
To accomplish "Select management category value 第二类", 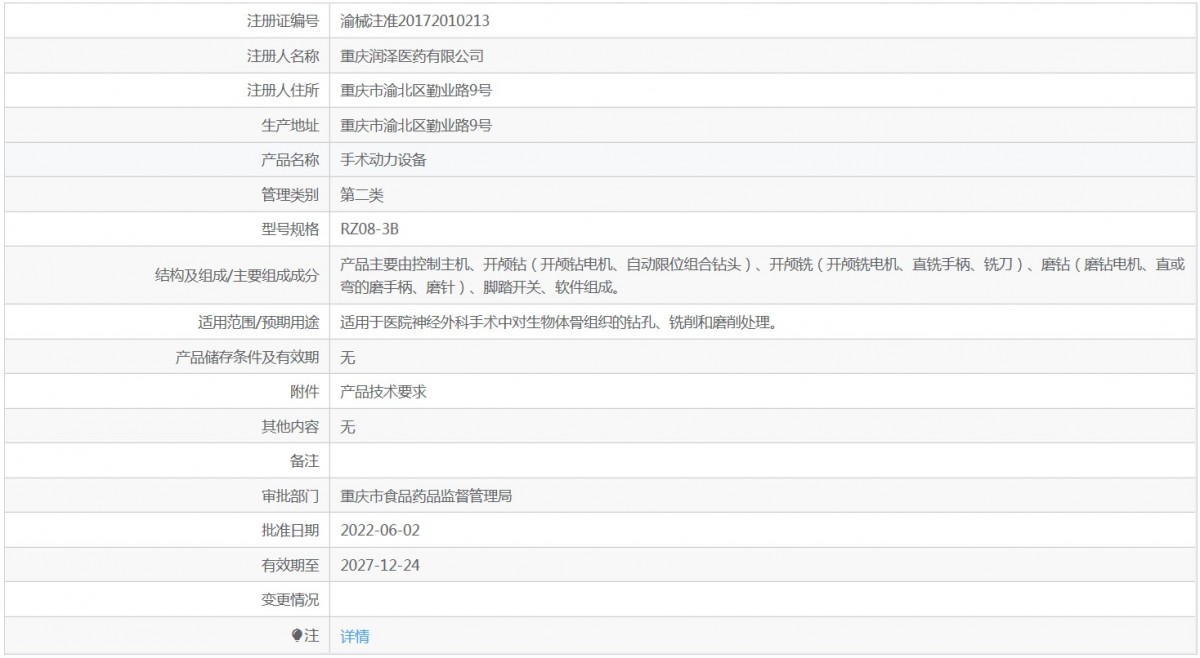I will (362, 195).
